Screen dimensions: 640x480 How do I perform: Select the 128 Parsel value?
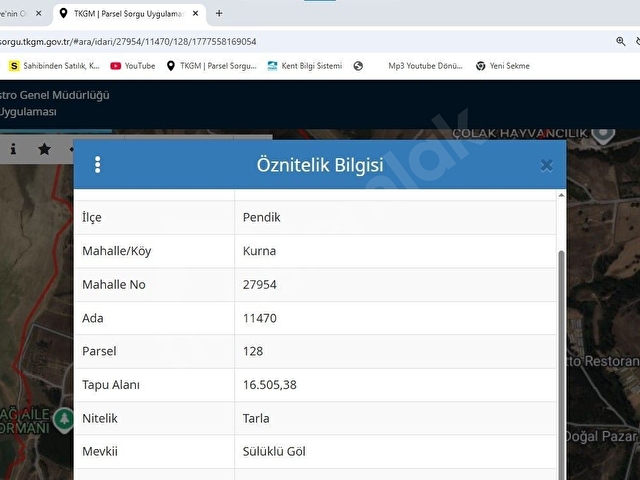(x=253, y=351)
